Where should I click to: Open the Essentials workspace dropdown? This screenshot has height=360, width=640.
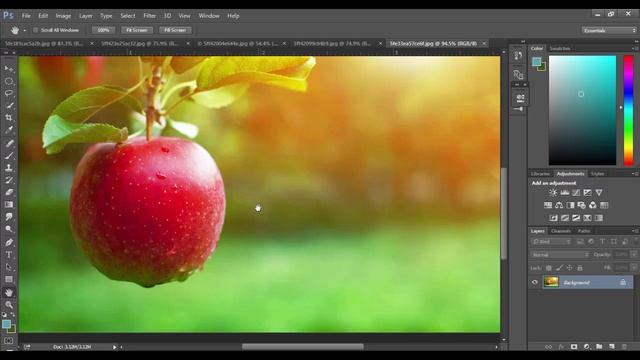coord(609,30)
